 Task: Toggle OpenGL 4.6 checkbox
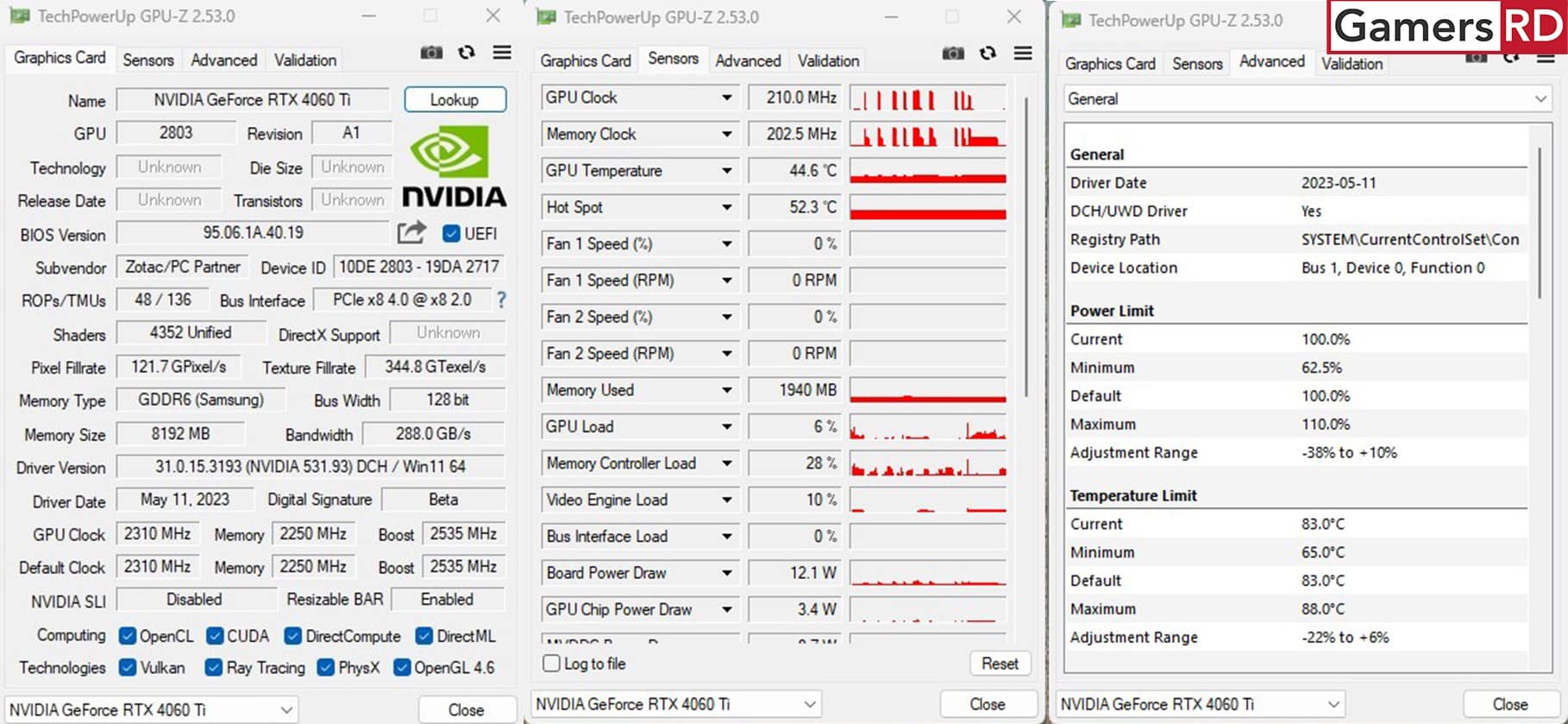(402, 667)
